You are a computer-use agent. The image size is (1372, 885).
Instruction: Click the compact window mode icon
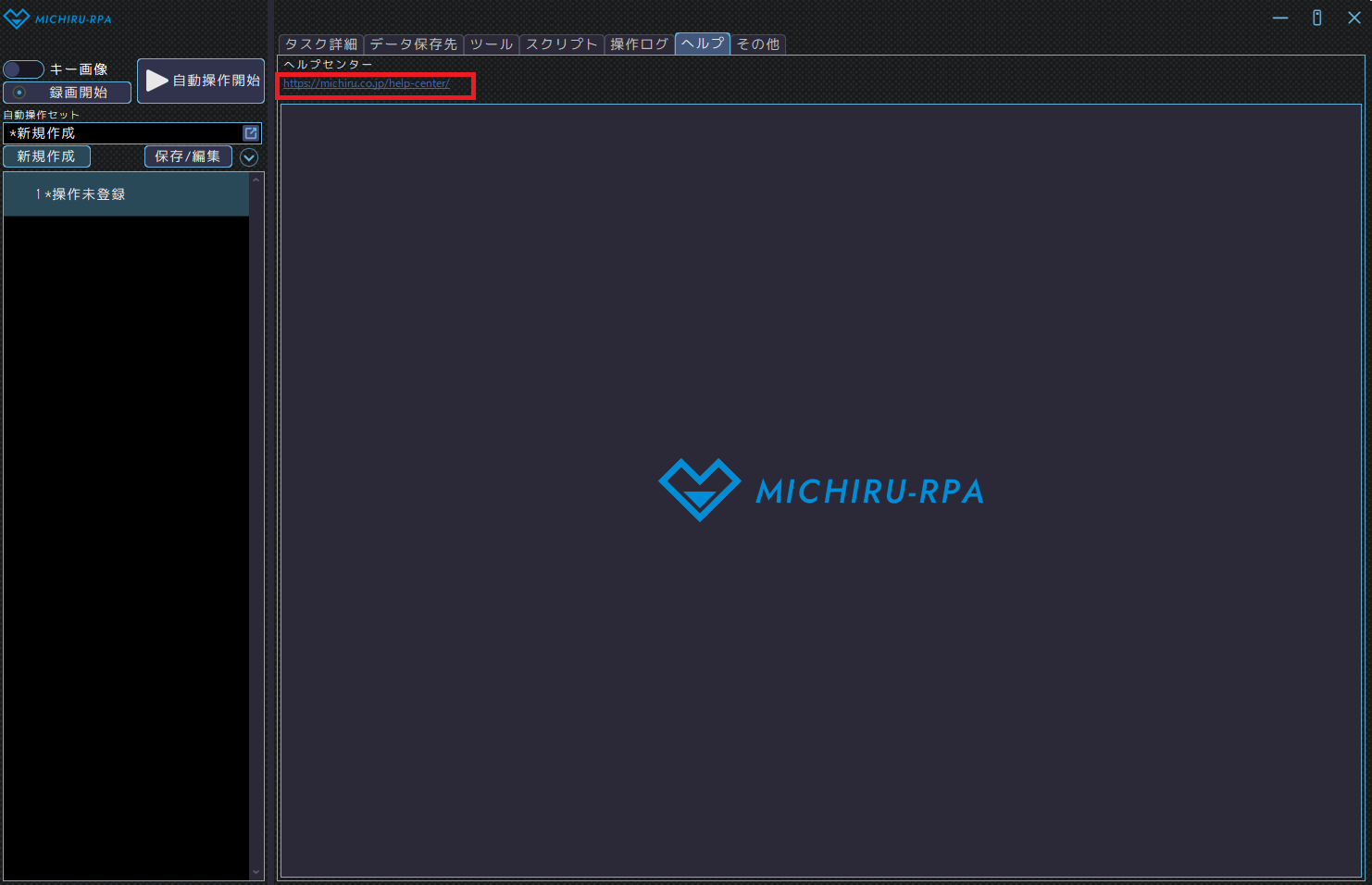1316,18
